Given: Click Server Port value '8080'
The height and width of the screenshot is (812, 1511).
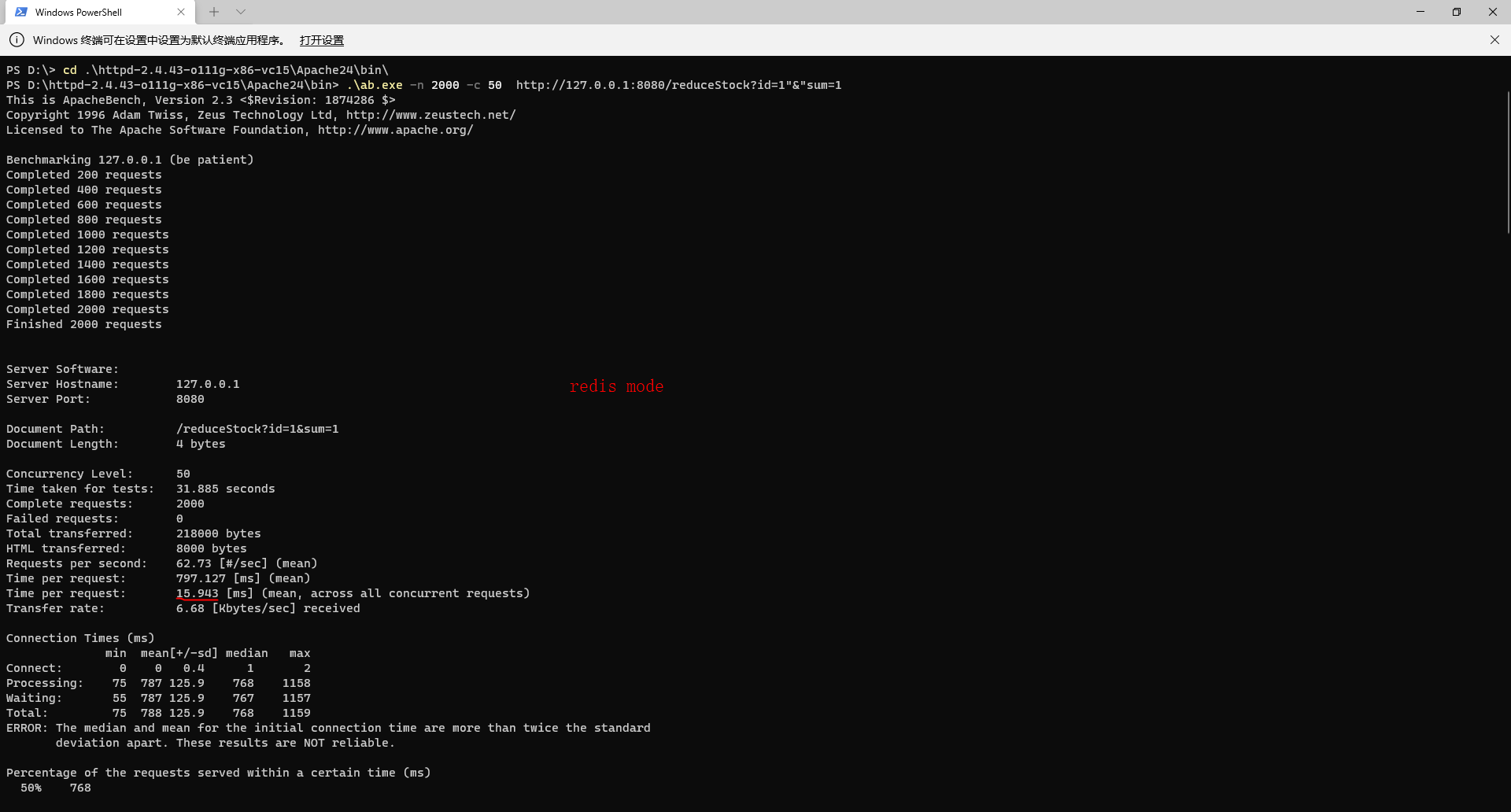Looking at the screenshot, I should click(190, 399).
